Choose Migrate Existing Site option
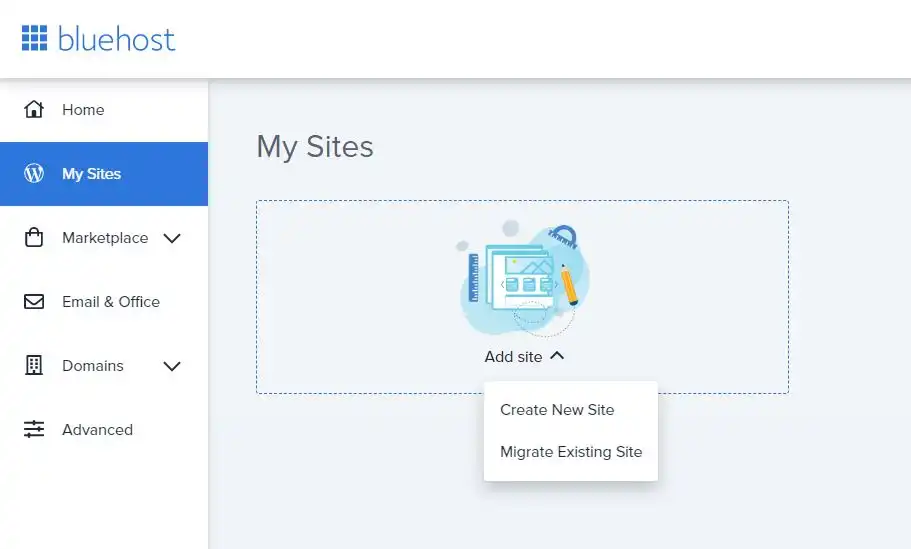Image resolution: width=911 pixels, height=549 pixels. click(571, 451)
